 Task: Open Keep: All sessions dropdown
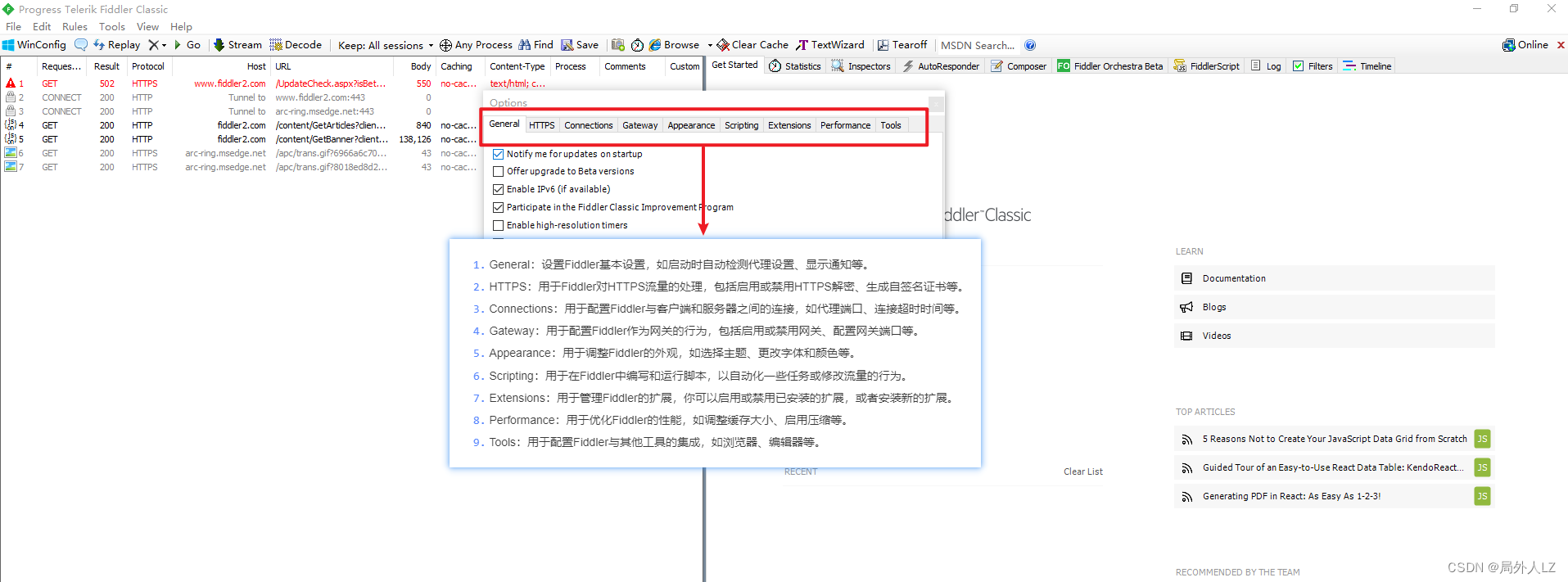(x=386, y=45)
